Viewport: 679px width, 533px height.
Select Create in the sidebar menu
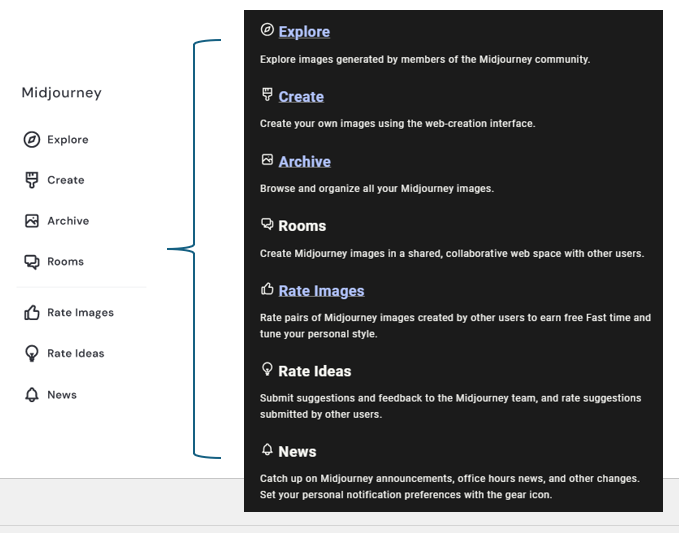click(x=66, y=180)
